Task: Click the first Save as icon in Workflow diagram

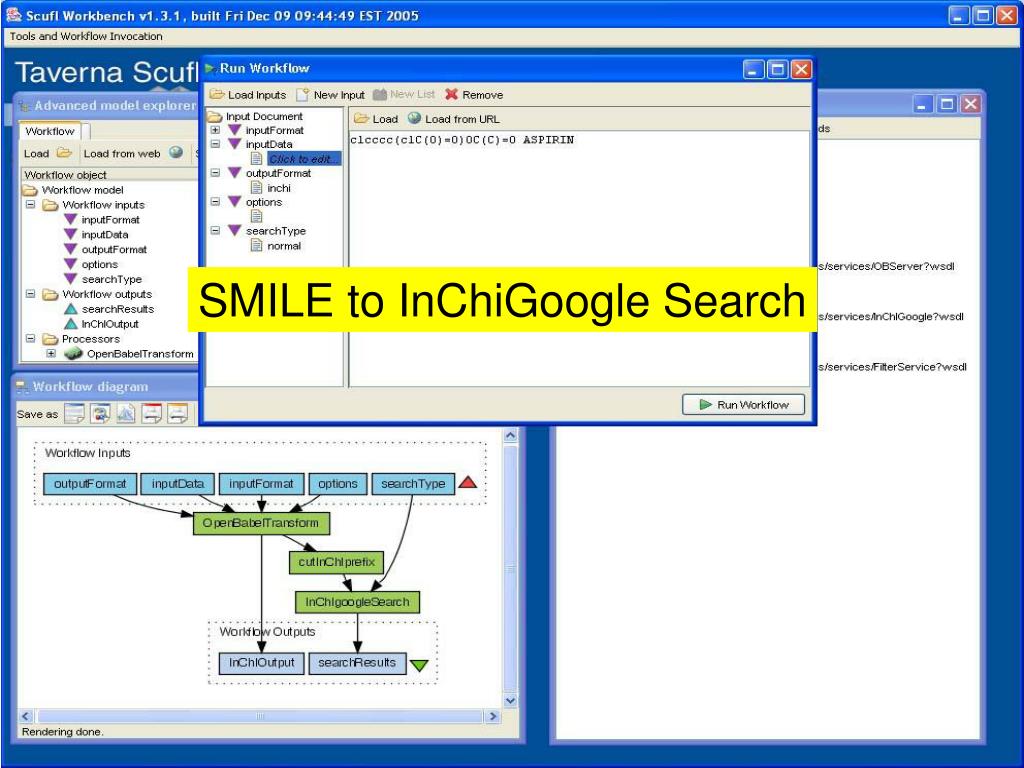Action: [74, 413]
